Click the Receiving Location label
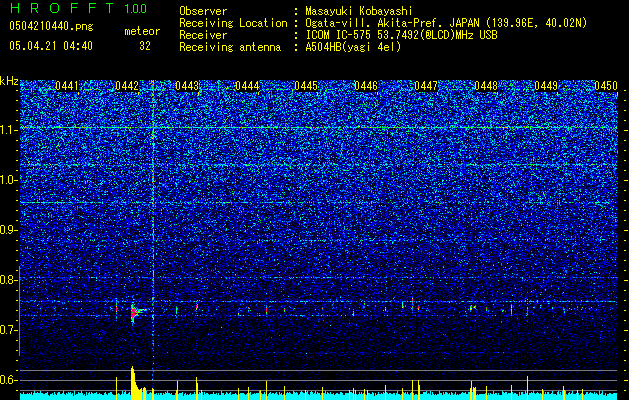 233,23
